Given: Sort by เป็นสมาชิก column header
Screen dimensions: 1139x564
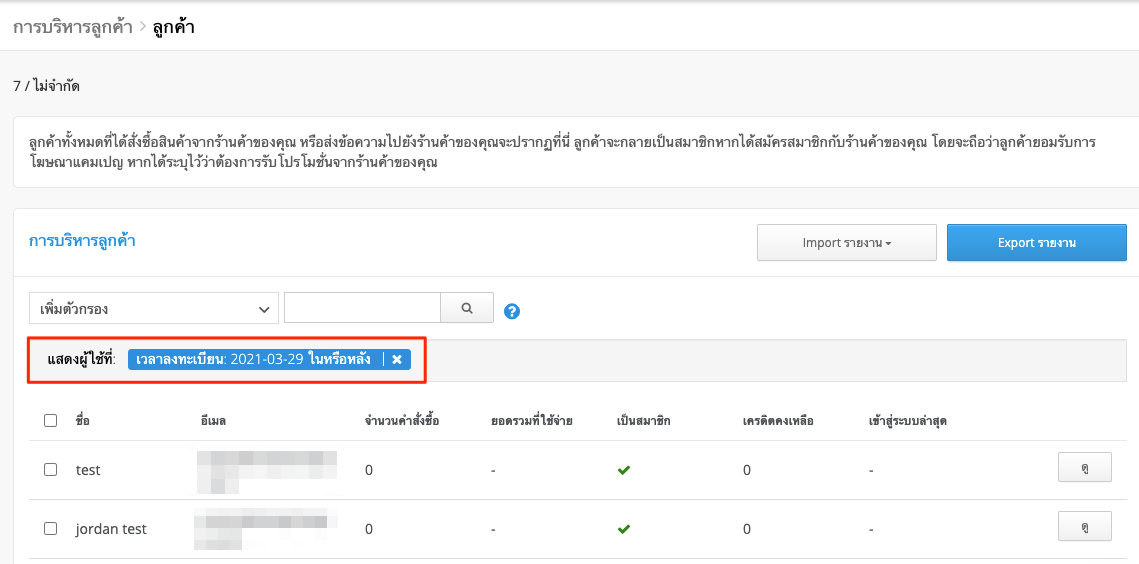Looking at the screenshot, I should click(643, 421).
